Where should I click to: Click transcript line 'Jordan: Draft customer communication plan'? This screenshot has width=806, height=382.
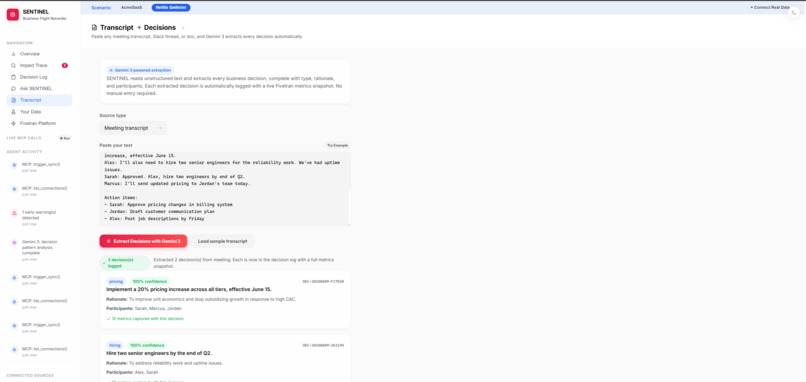[x=159, y=211]
